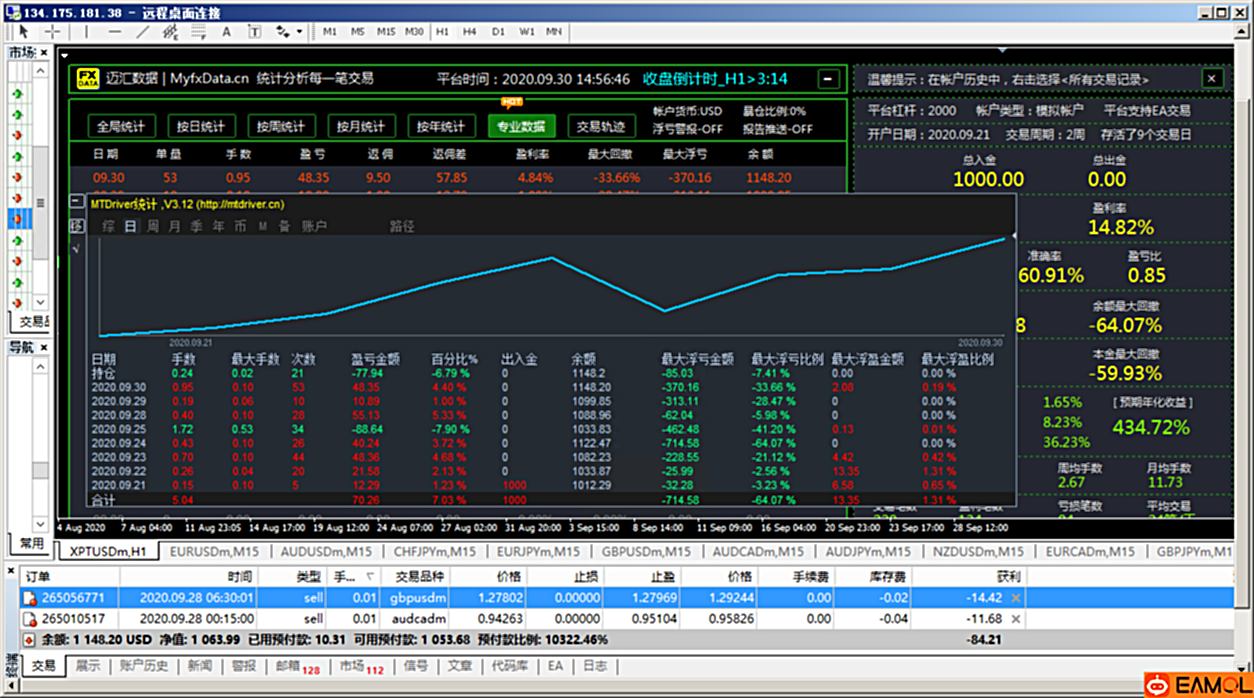Open the 交易轨迹 view
The height and width of the screenshot is (698, 1254).
601,126
